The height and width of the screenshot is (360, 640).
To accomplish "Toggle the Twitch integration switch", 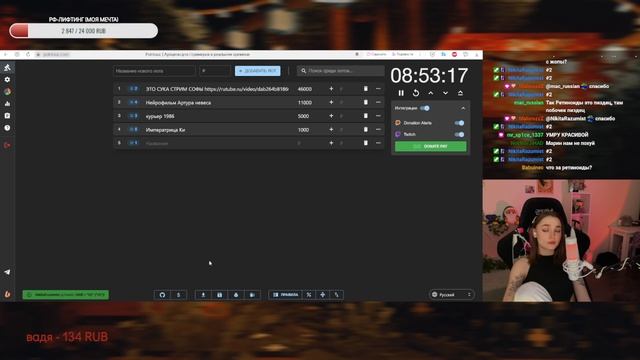I will point(459,134).
